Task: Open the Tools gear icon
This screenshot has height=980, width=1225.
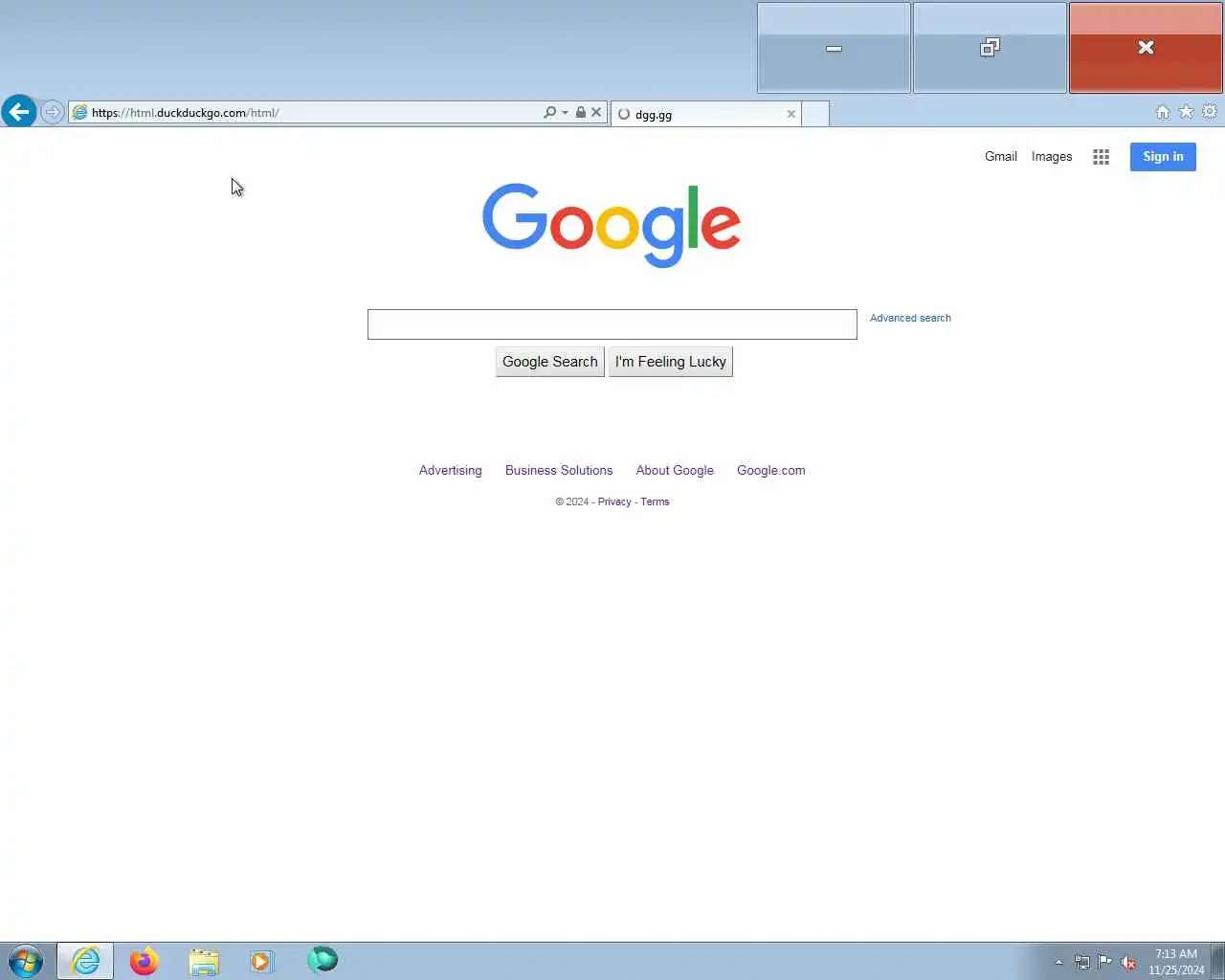Action: 1210,112
